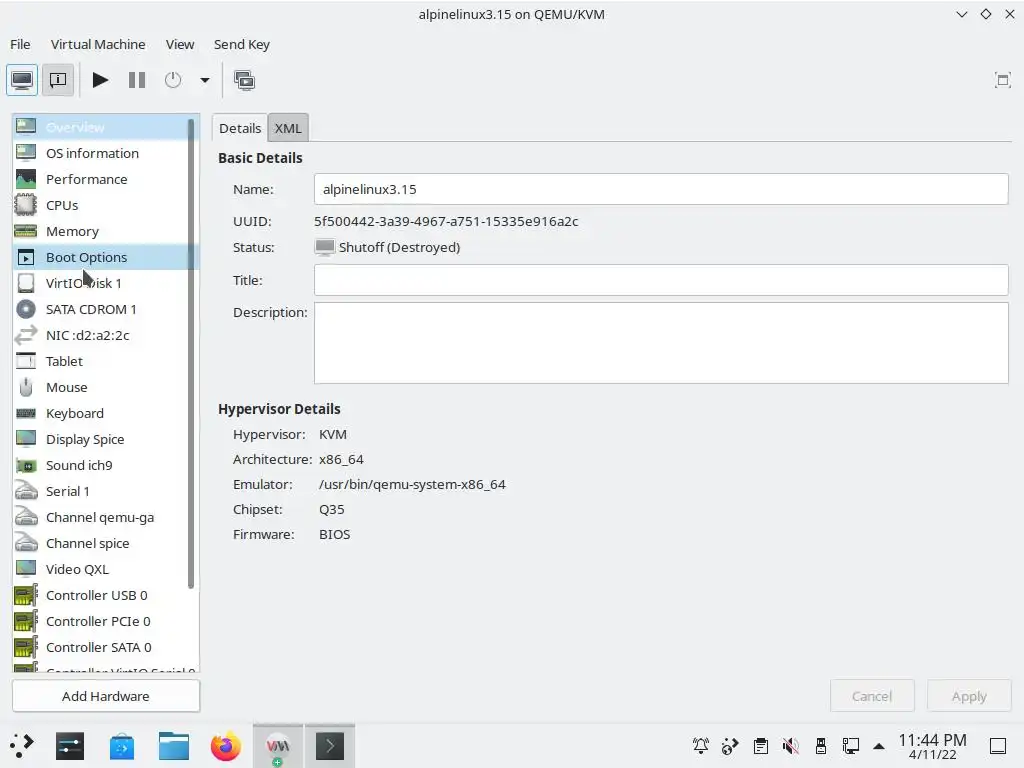Open clipboard tray icon
The image size is (1024, 768).
tap(760, 746)
